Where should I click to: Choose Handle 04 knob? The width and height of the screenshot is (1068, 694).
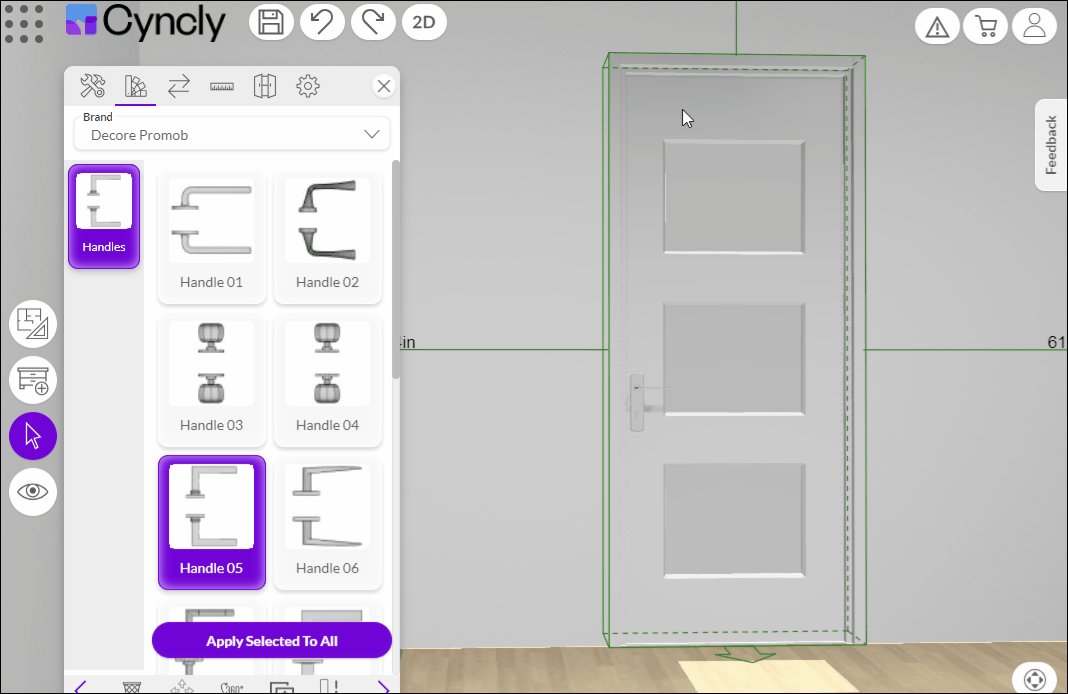click(328, 380)
